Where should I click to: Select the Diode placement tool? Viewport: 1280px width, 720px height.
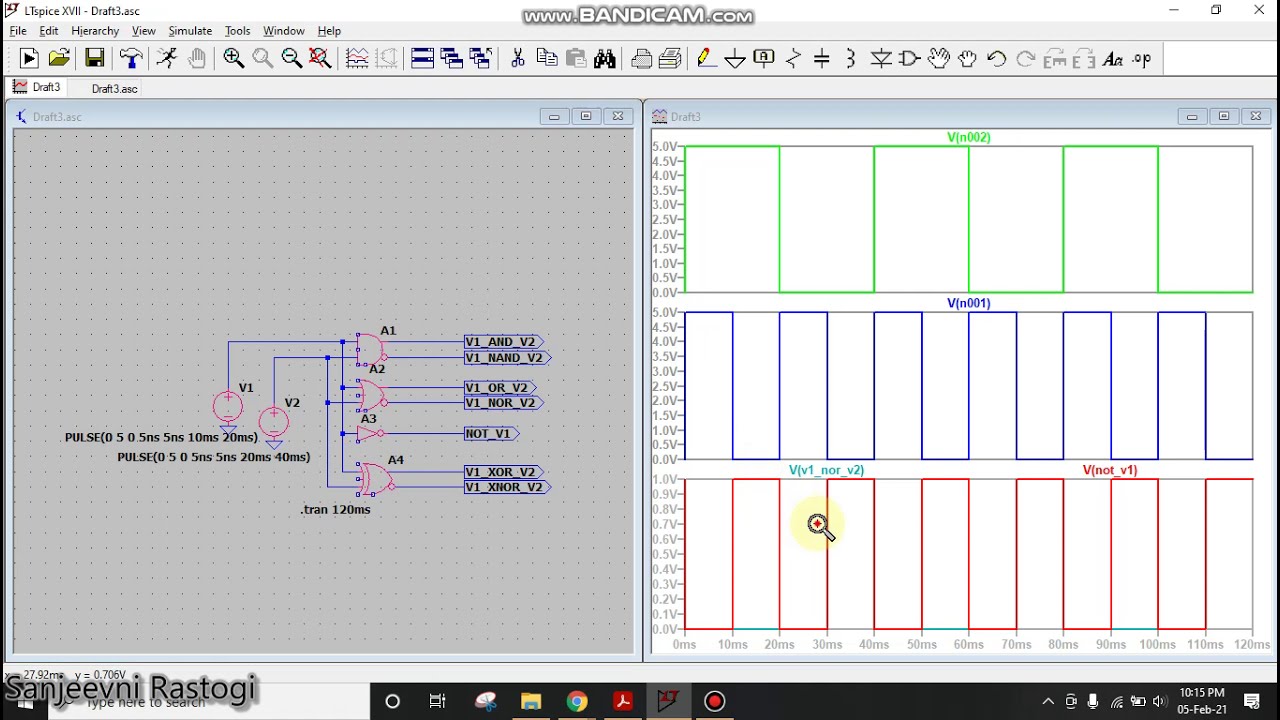click(880, 59)
